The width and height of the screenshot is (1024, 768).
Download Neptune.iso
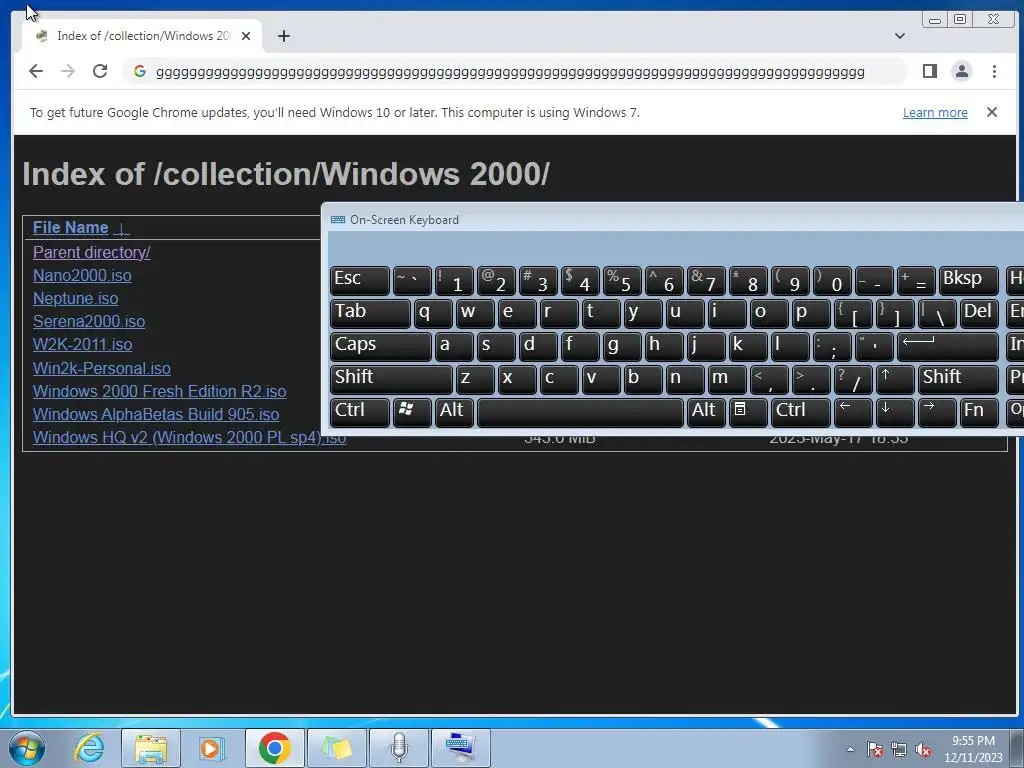coord(76,298)
